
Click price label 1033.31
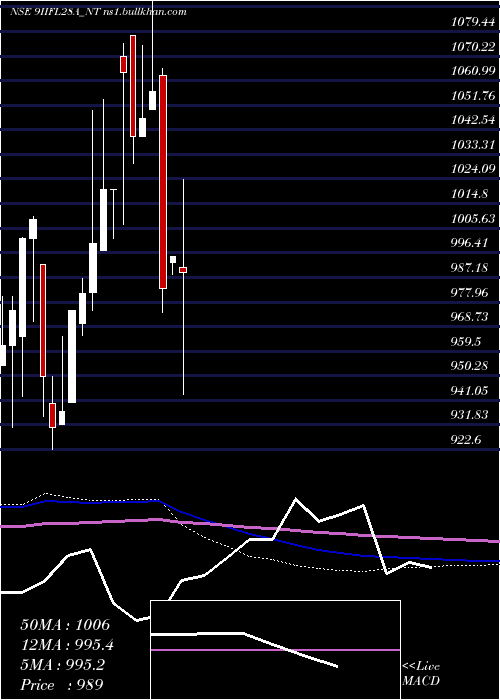pos(473,144)
